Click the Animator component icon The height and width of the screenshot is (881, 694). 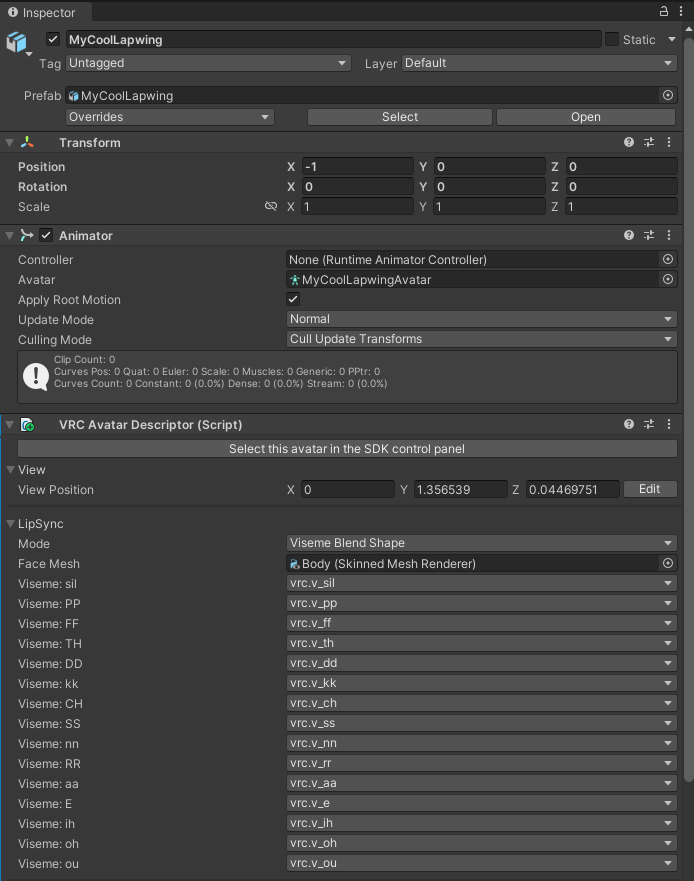pyautogui.click(x=29, y=235)
